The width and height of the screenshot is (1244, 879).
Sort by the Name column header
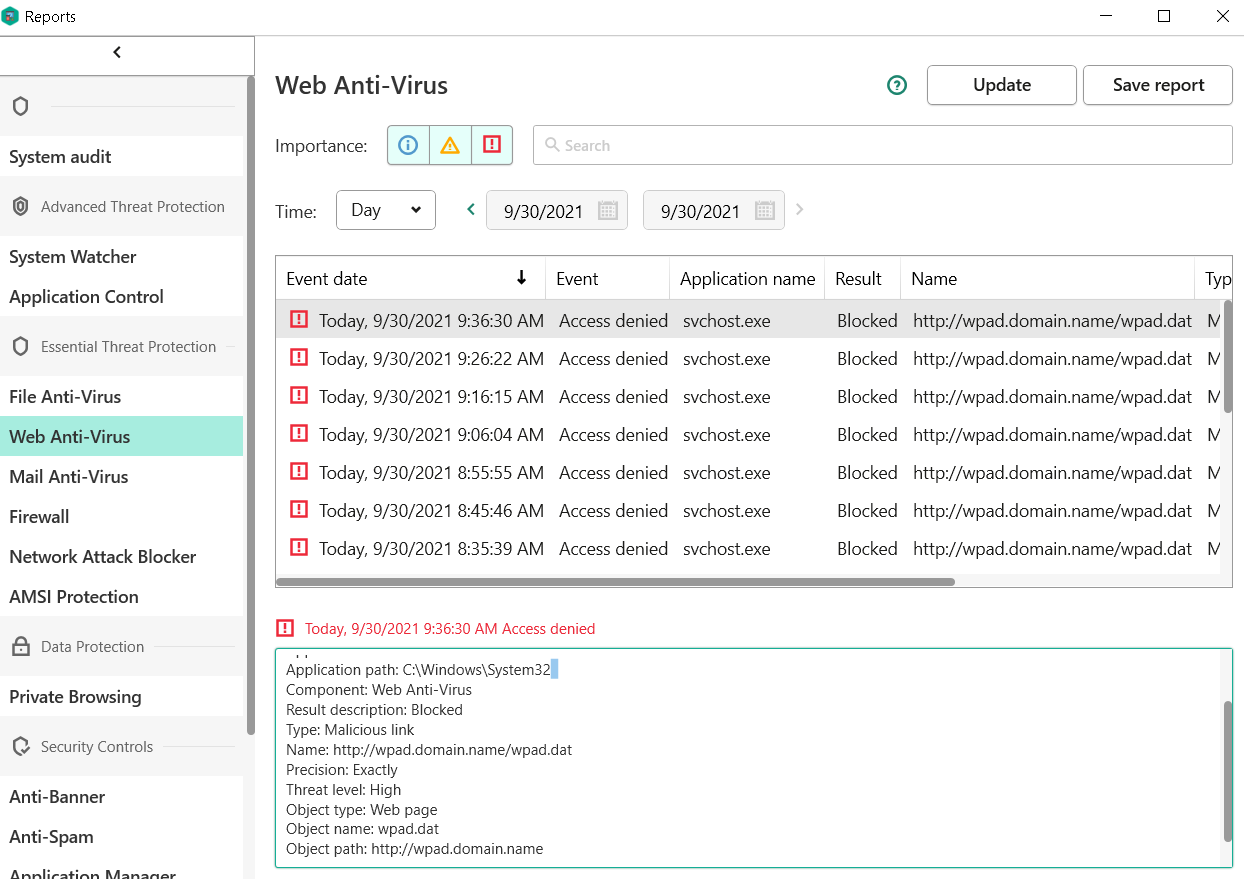[1047, 279]
